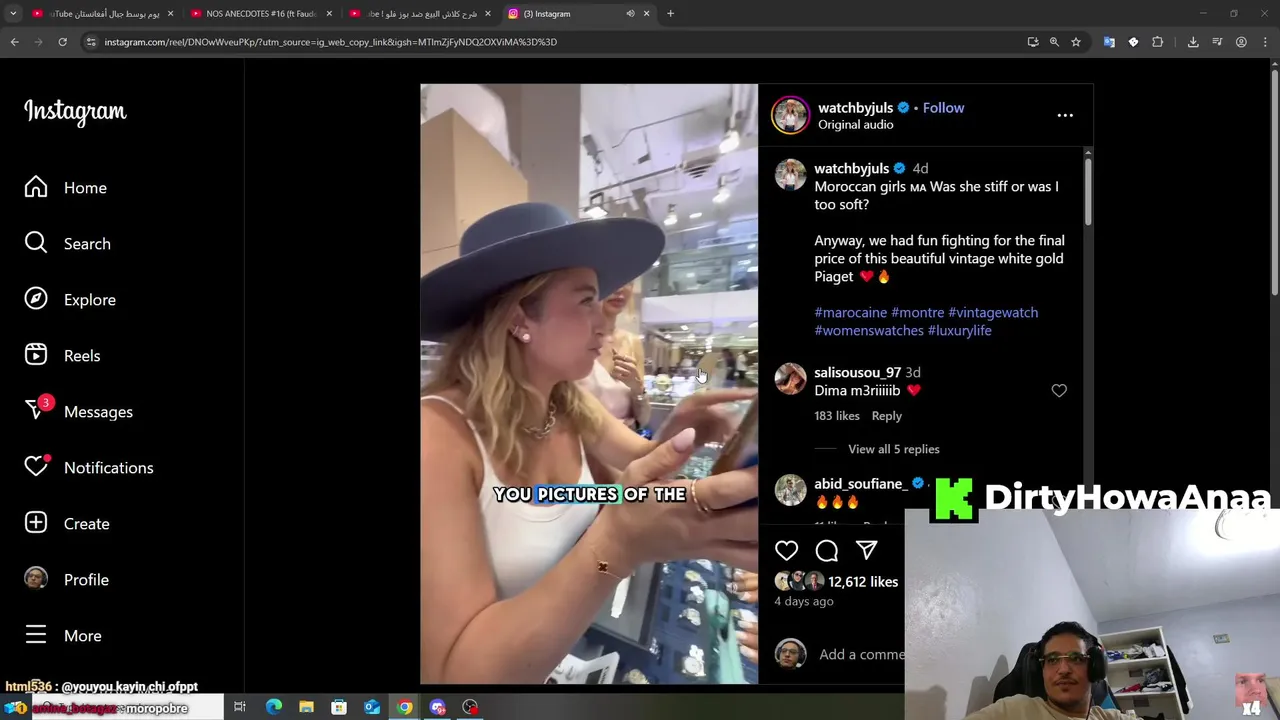Open salisousou_97 commenter profile

857,372
